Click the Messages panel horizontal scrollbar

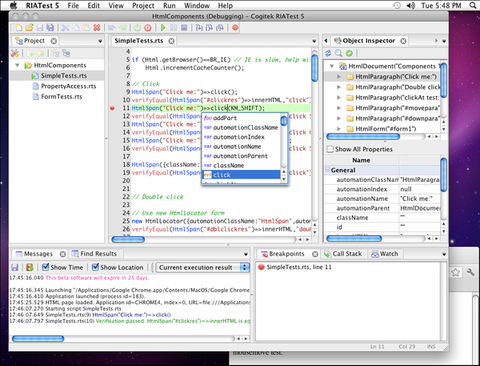coord(123,339)
